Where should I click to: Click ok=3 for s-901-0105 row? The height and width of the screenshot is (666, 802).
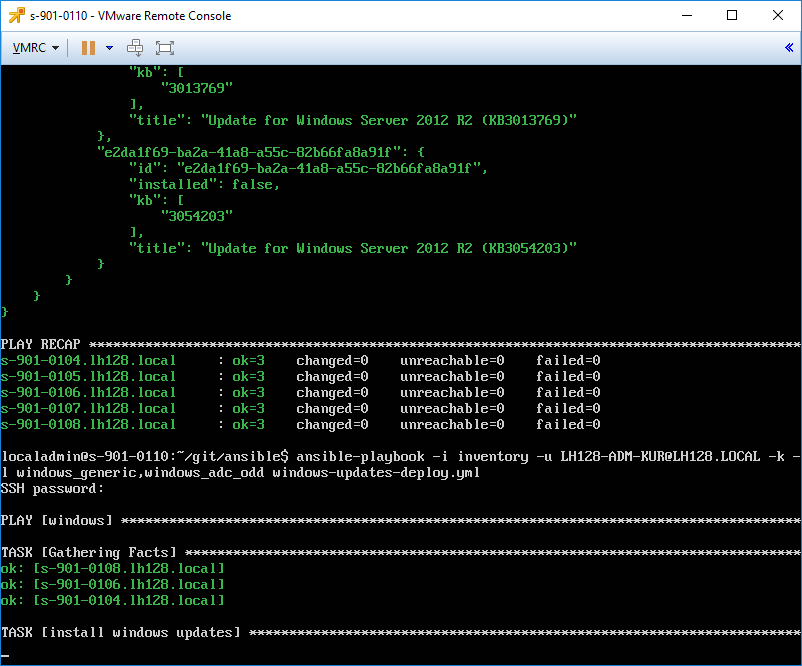248,376
